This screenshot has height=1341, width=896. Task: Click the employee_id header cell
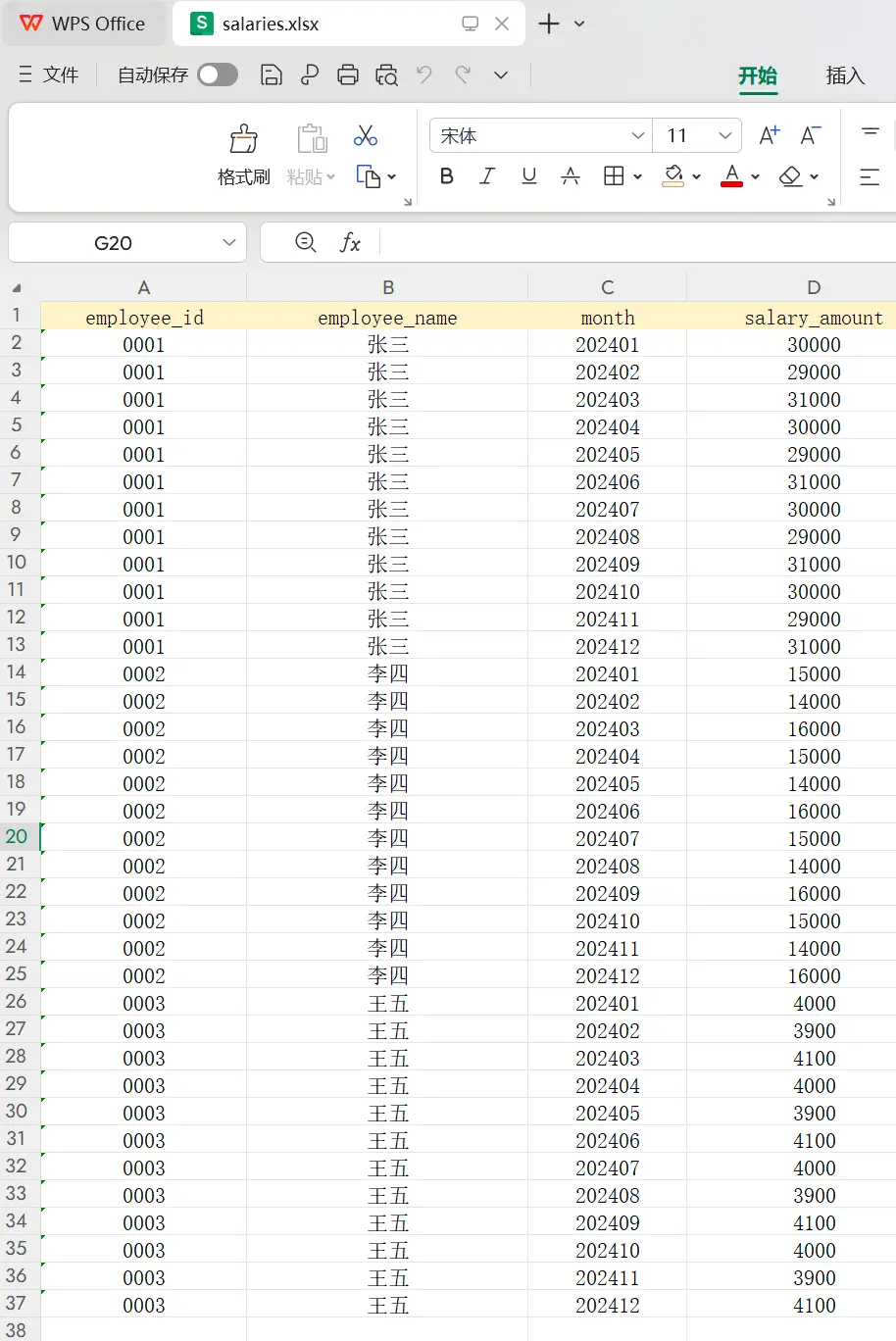tap(144, 317)
